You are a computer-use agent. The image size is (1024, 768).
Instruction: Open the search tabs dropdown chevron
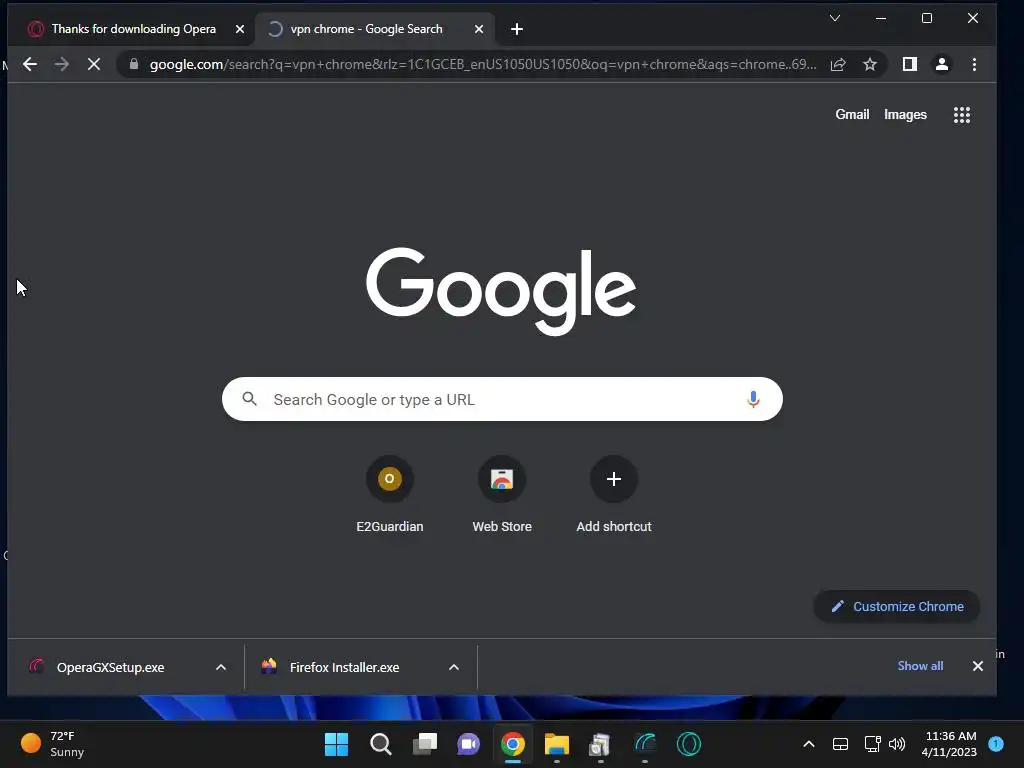coord(835,18)
